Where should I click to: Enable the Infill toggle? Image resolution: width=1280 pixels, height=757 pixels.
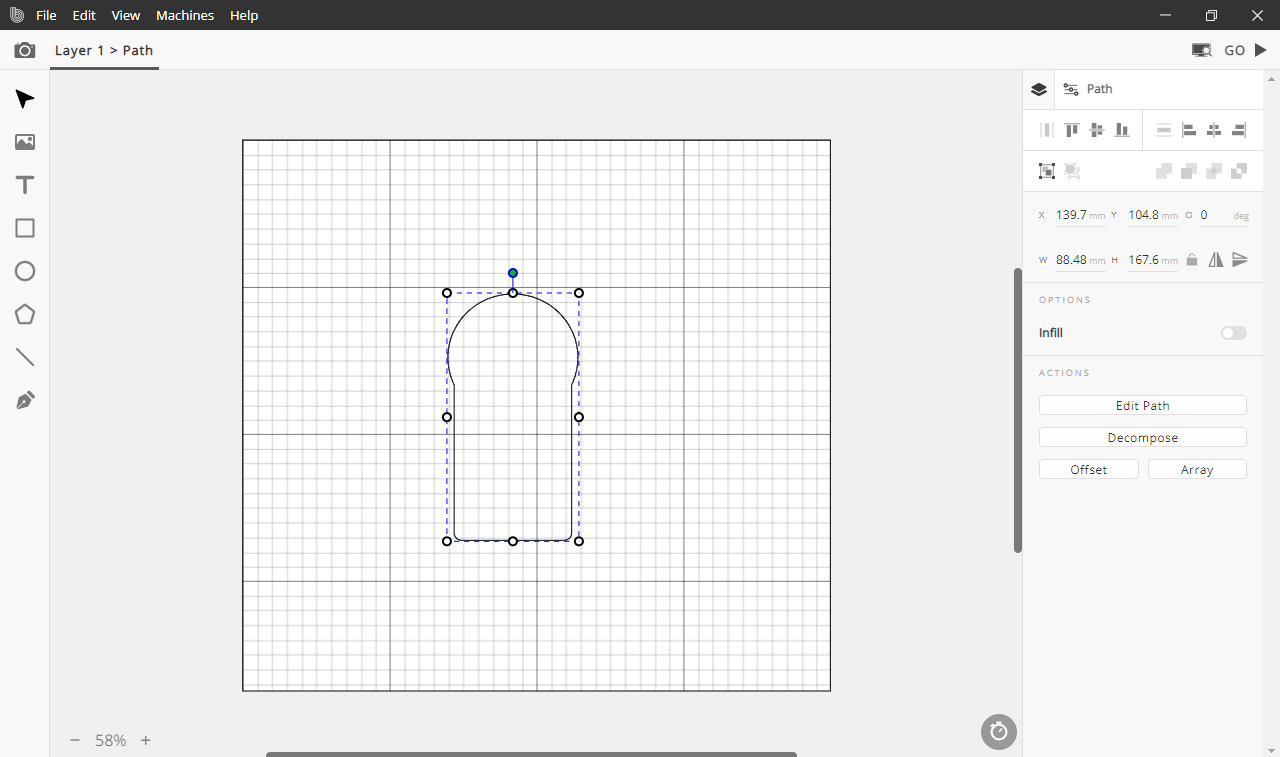1233,333
